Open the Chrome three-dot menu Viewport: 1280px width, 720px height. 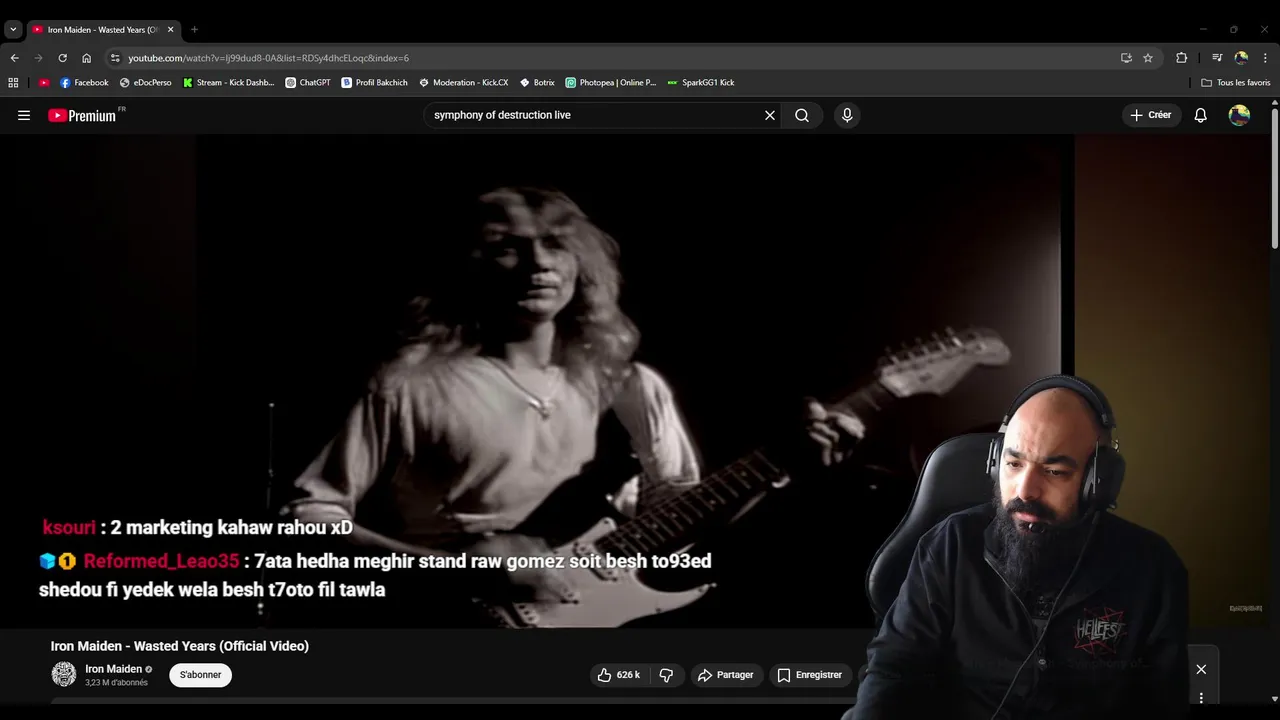pyautogui.click(x=1265, y=58)
